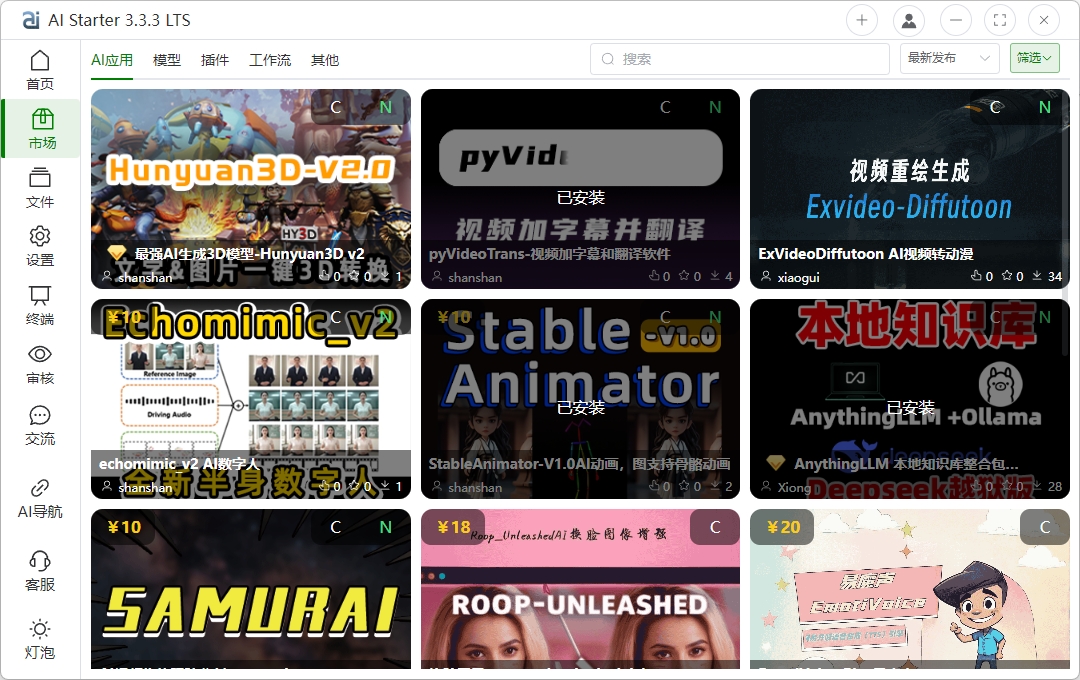This screenshot has width=1080, height=680.
Task: Open the AI导航 link icon
Action: pyautogui.click(x=40, y=488)
